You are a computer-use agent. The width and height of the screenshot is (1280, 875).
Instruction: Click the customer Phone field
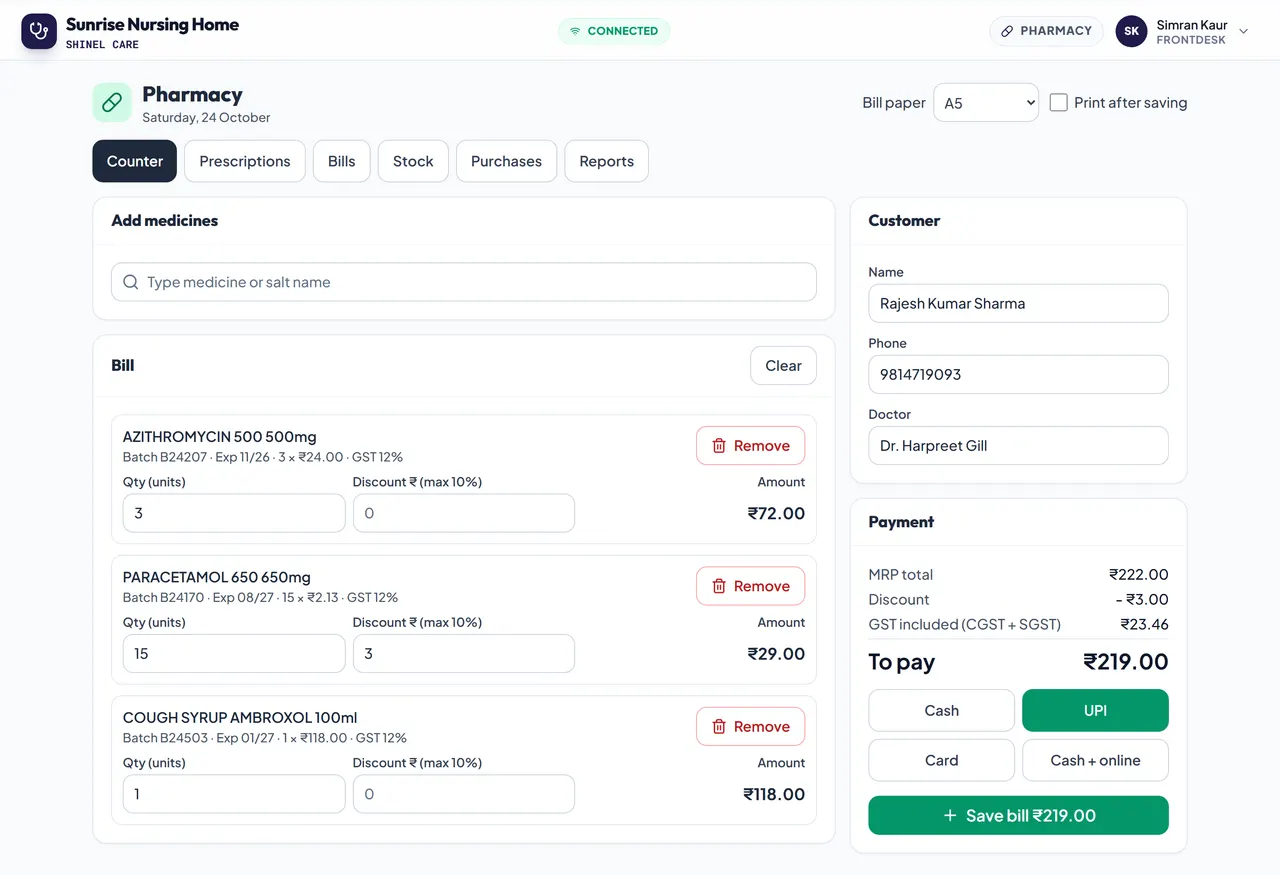point(1018,374)
